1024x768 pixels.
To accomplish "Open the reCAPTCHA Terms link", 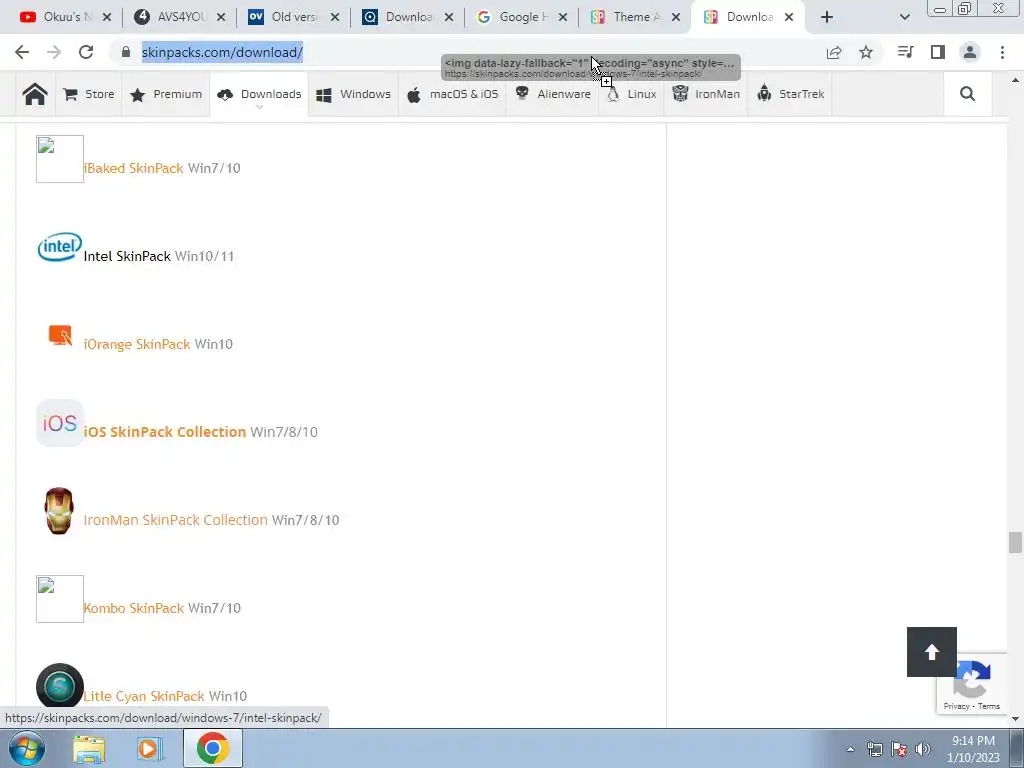I will point(989,706).
